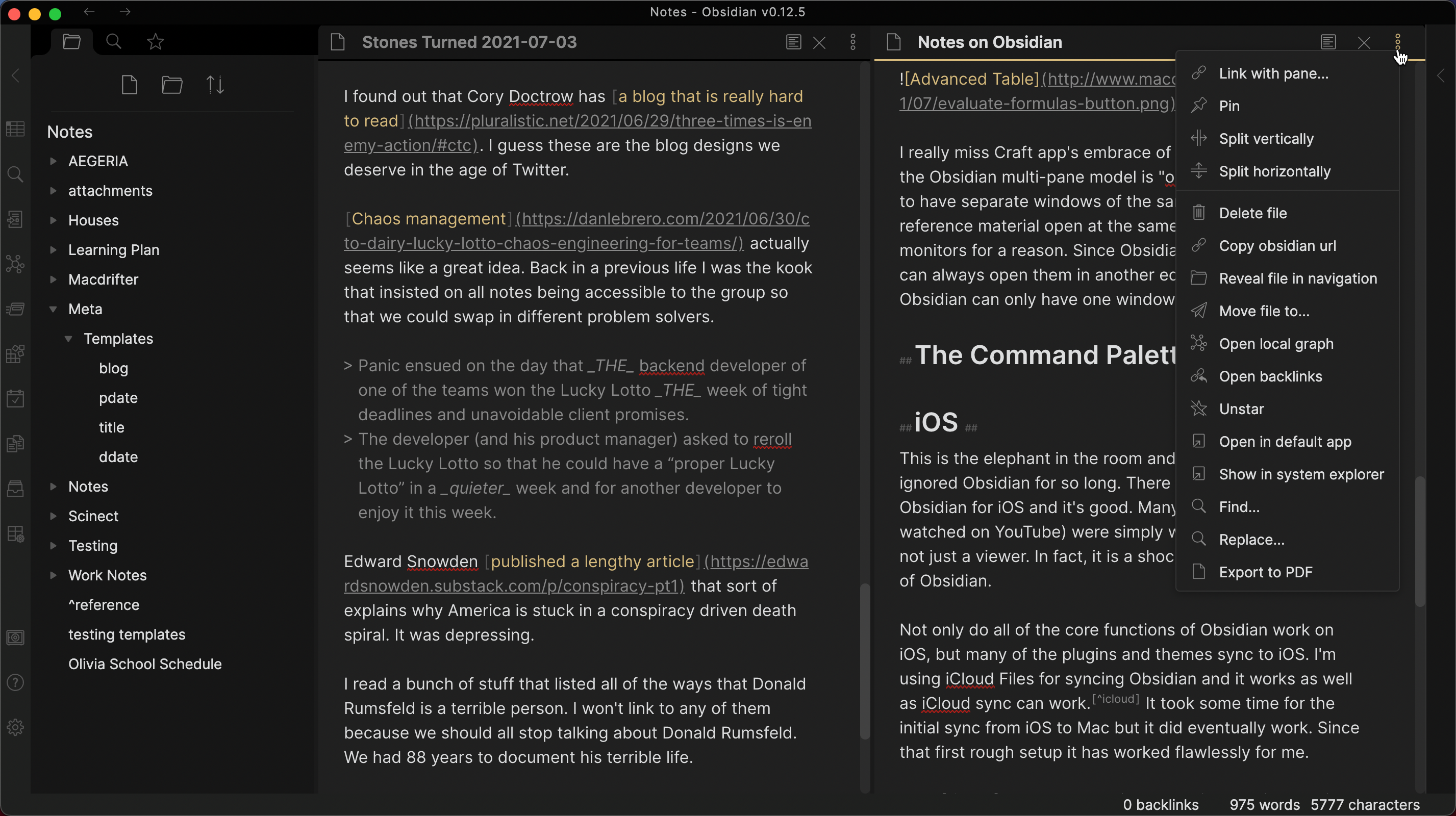1456x816 pixels.
Task: Open the search tab in sidebar
Action: (x=114, y=42)
